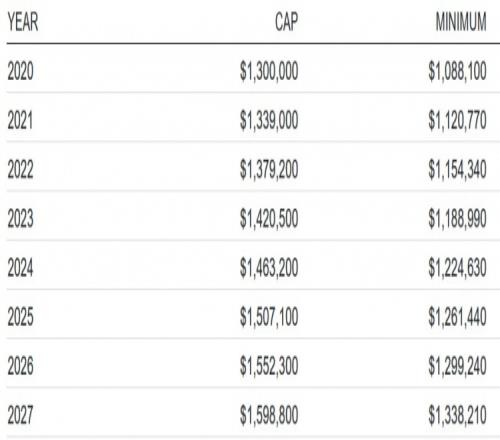Select the $1,300,000 cap value

269,71
